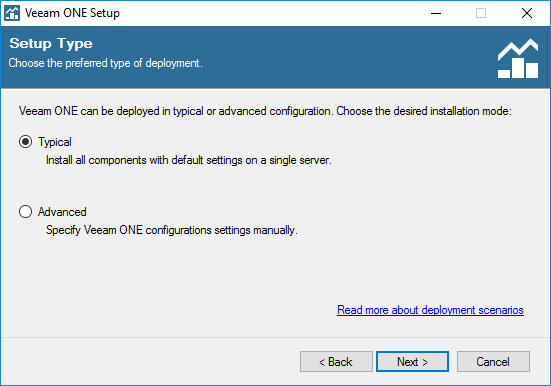Click the installation mode instruction sentence
551x386 pixels.
point(265,111)
